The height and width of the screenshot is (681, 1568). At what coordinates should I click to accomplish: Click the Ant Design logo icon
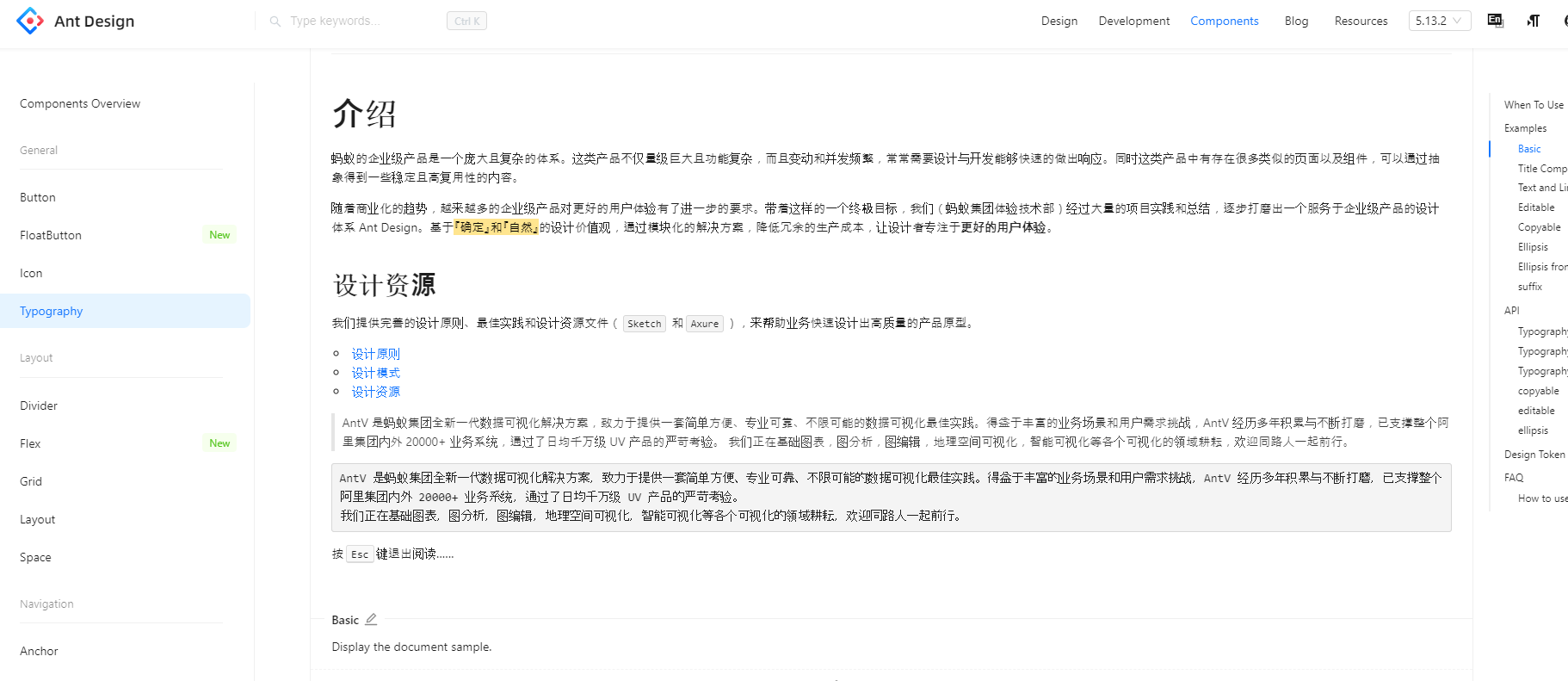[x=30, y=21]
